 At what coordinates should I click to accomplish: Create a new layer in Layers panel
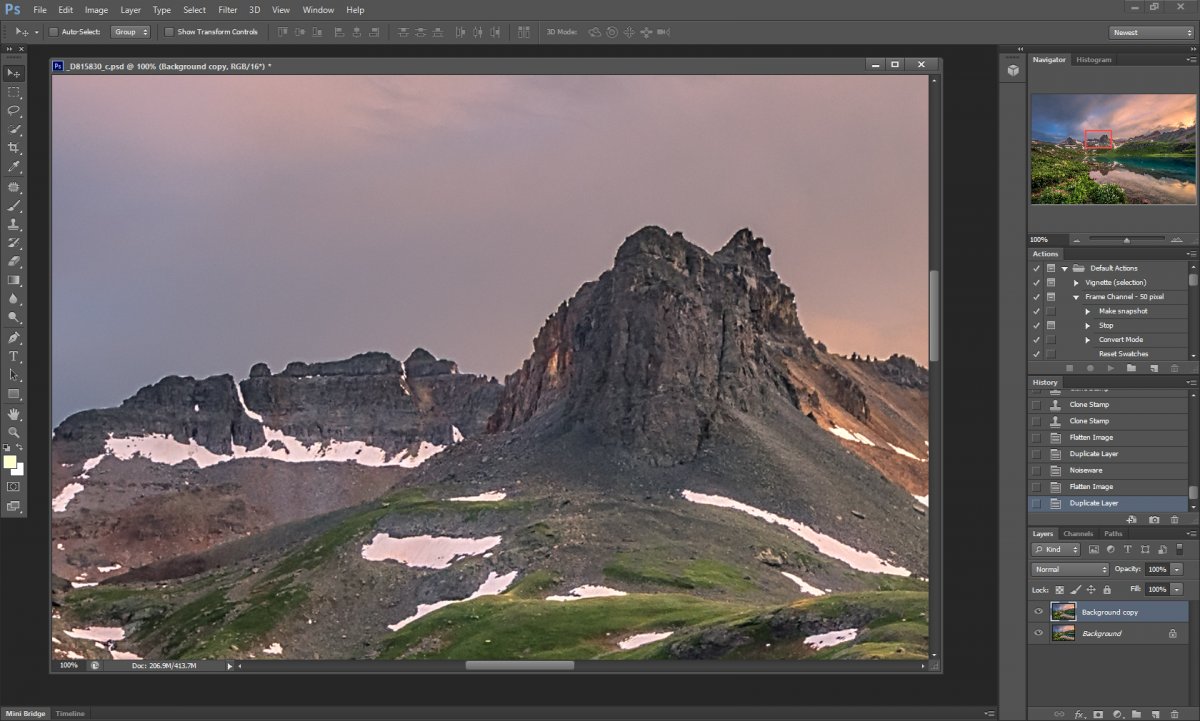1155,715
